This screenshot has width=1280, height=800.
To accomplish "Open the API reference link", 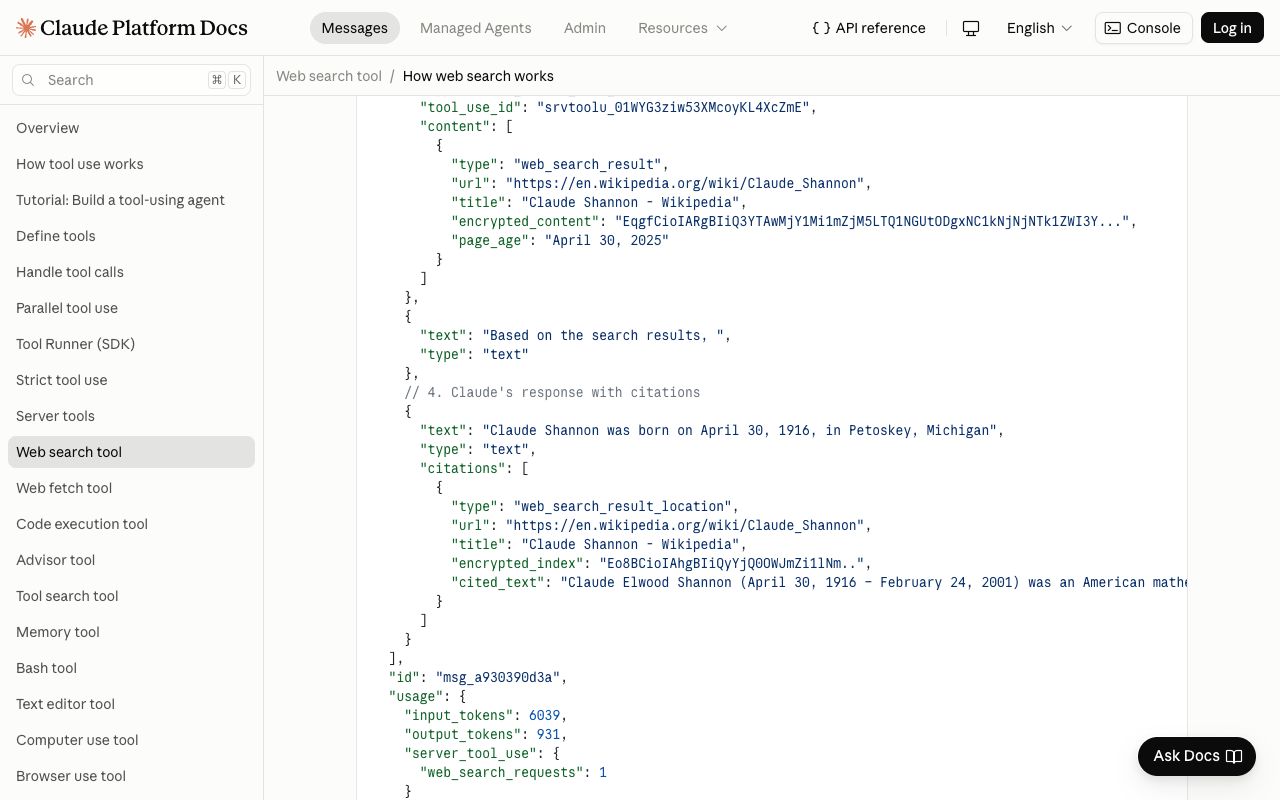I will [x=869, y=28].
